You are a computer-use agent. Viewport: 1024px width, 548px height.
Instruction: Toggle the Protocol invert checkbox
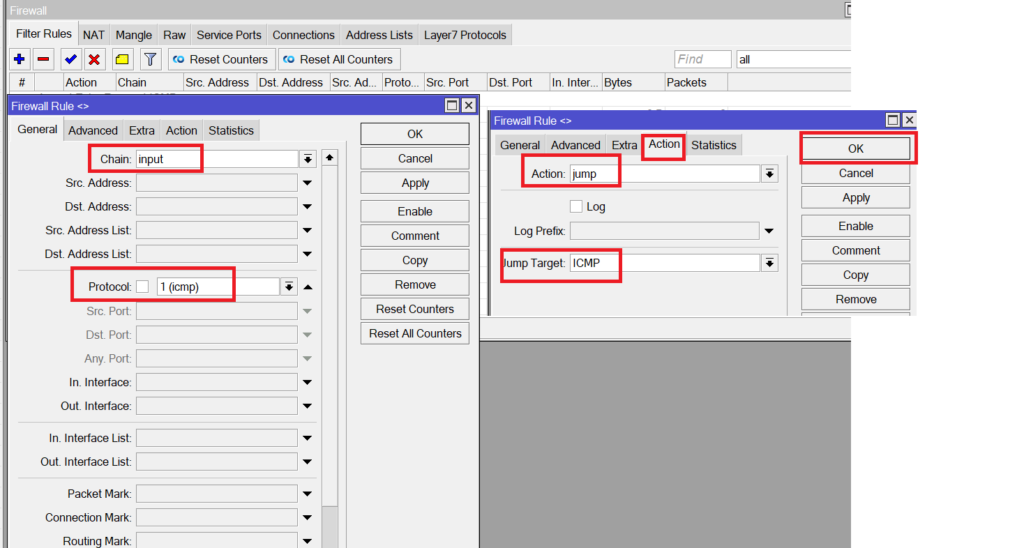142,287
